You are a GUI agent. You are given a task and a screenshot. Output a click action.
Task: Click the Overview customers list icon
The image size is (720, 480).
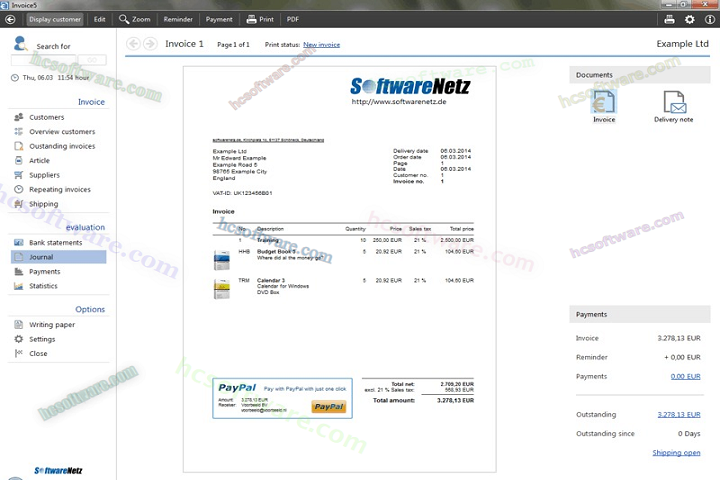click(18, 131)
